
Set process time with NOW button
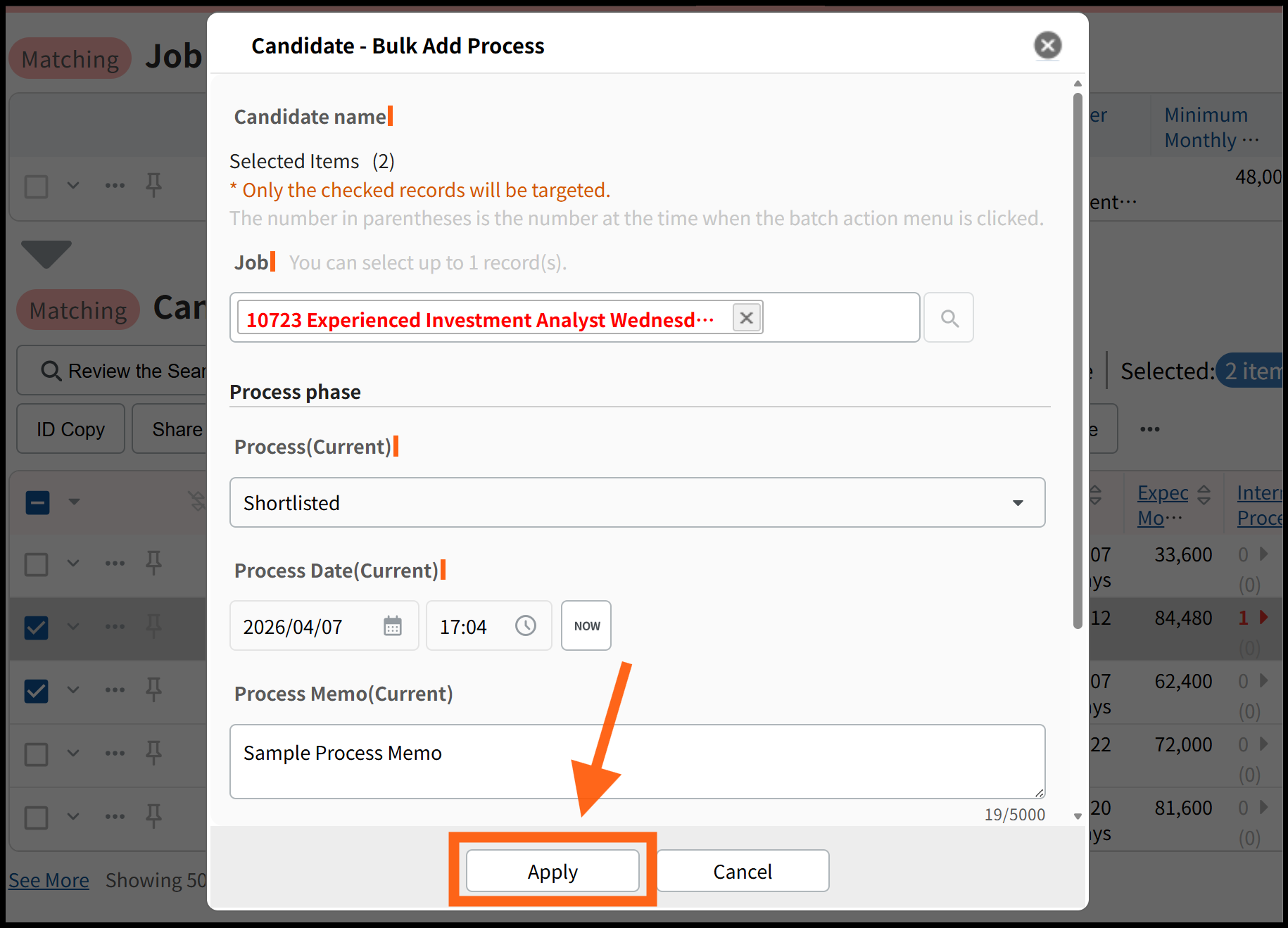coord(586,625)
